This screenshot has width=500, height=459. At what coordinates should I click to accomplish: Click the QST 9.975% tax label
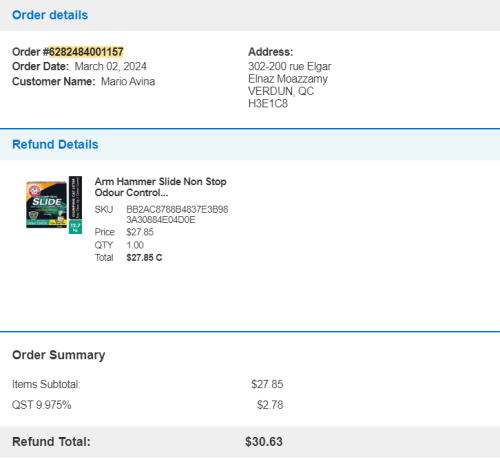click(x=42, y=405)
